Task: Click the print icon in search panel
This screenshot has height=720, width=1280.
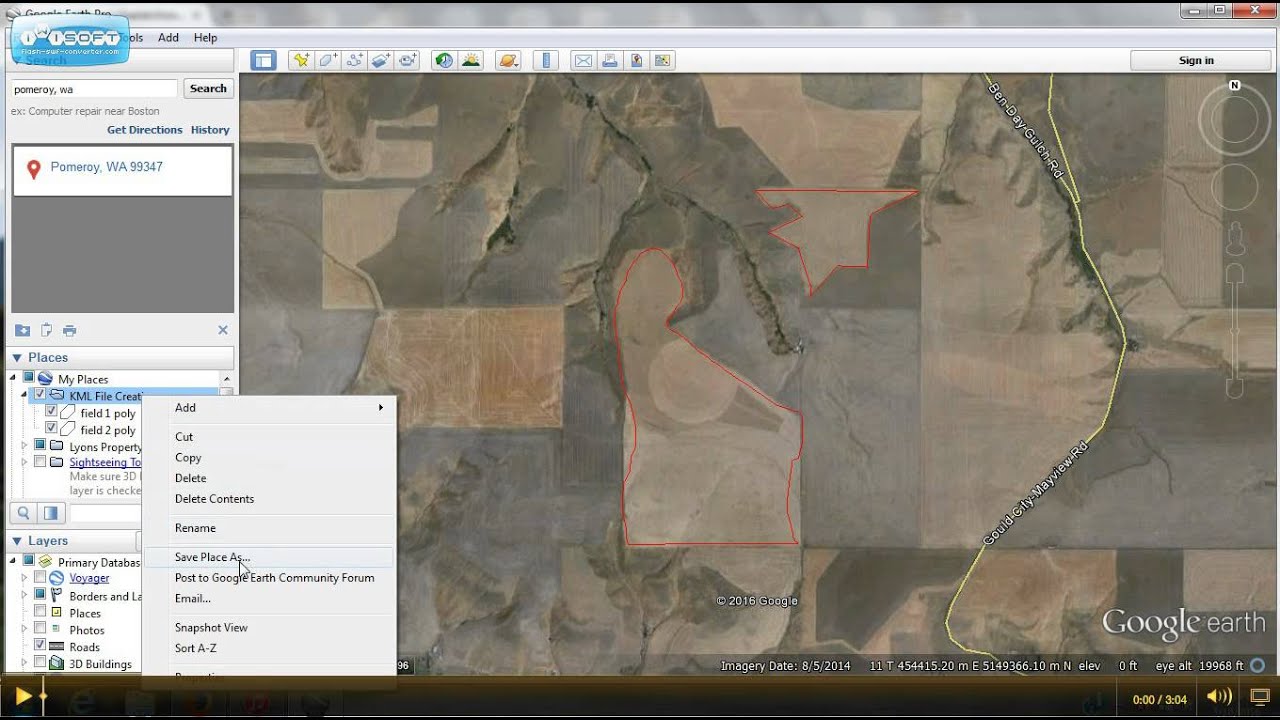Action: coord(69,330)
